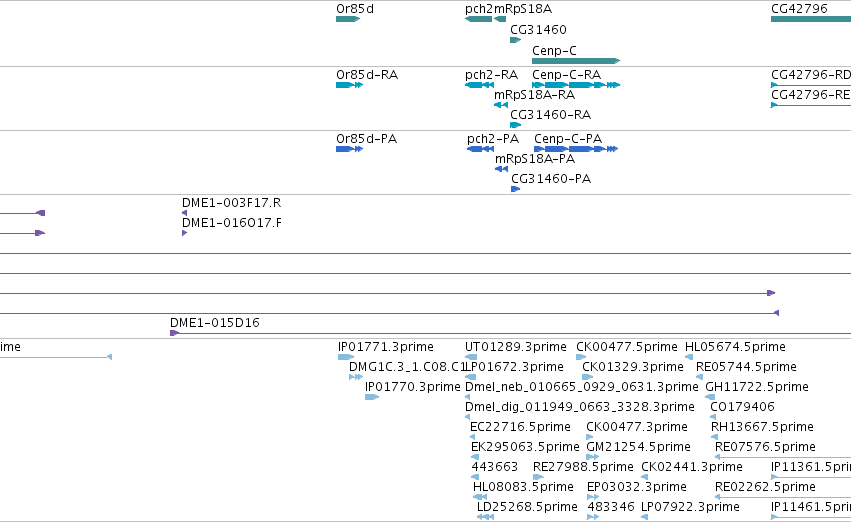Image resolution: width=851 pixels, height=522 pixels.
Task: Open the mRpS18A-RA transcript
Action: point(501,105)
